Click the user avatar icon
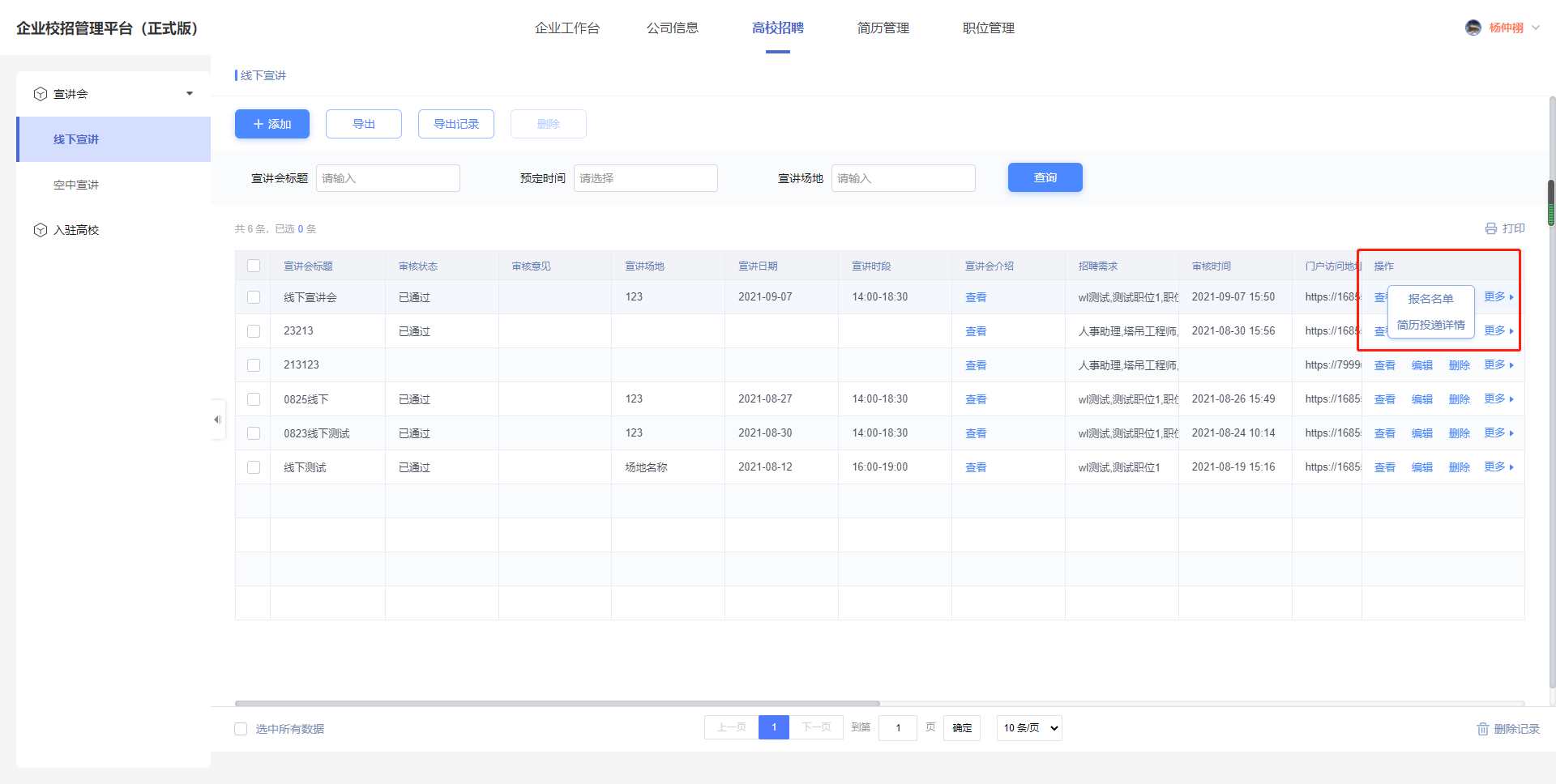The width and height of the screenshot is (1556, 784). tap(1473, 28)
